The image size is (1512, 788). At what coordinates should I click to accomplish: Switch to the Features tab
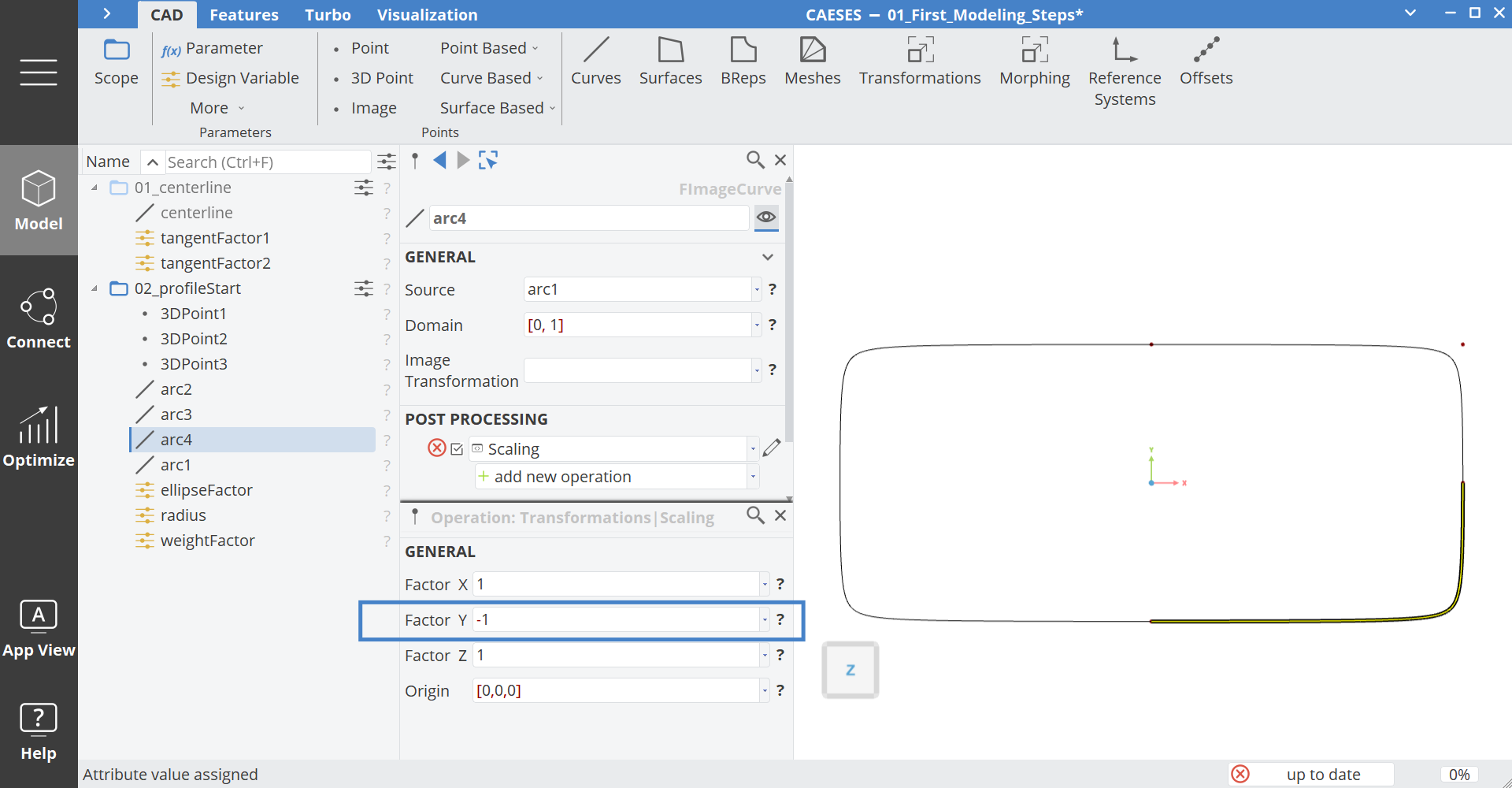coord(244,14)
